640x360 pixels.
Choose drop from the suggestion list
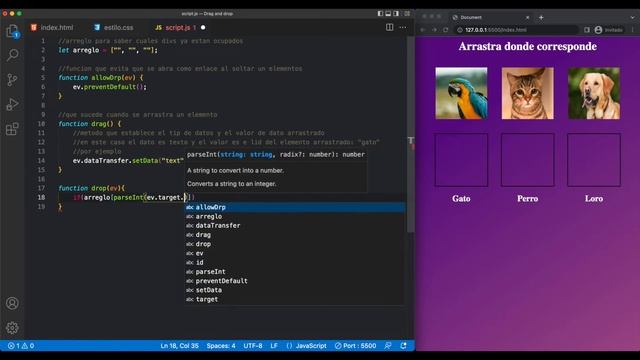[x=295, y=244]
